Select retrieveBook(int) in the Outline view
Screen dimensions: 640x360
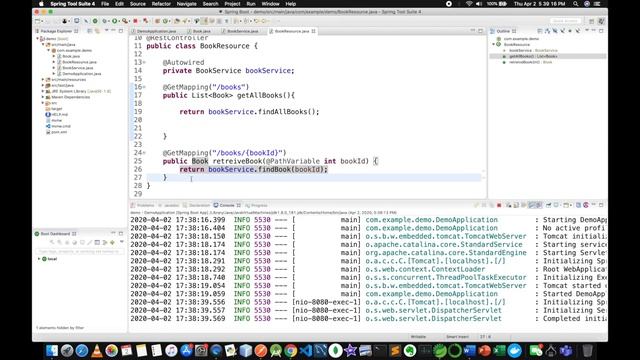click(x=530, y=62)
